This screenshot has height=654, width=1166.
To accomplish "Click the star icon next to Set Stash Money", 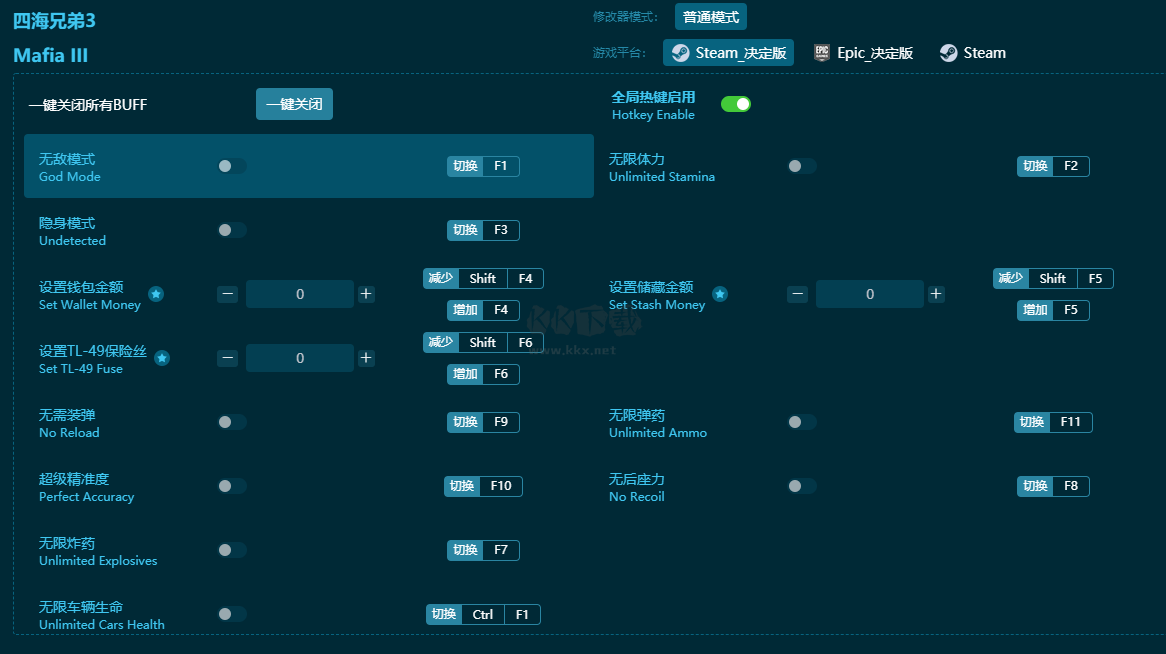I will pos(720,294).
